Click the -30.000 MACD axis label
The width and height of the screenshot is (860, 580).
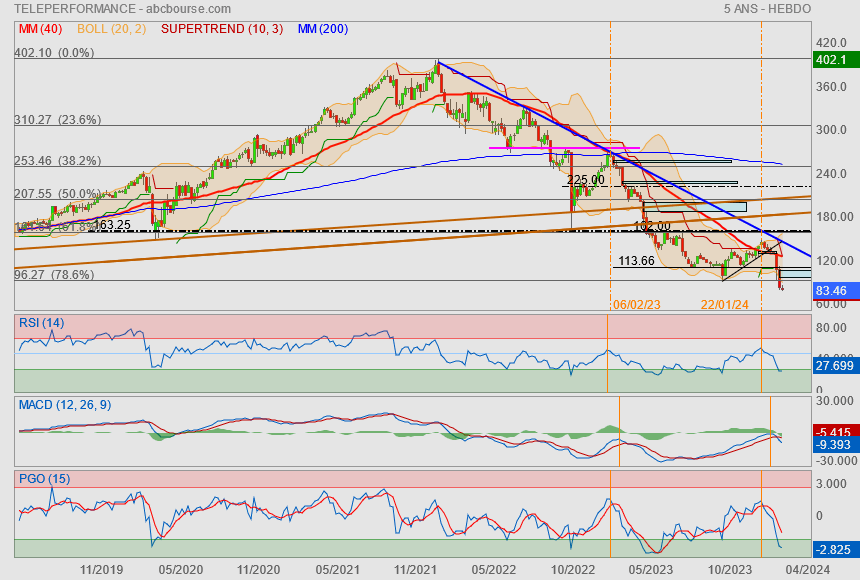pyautogui.click(x=834, y=460)
